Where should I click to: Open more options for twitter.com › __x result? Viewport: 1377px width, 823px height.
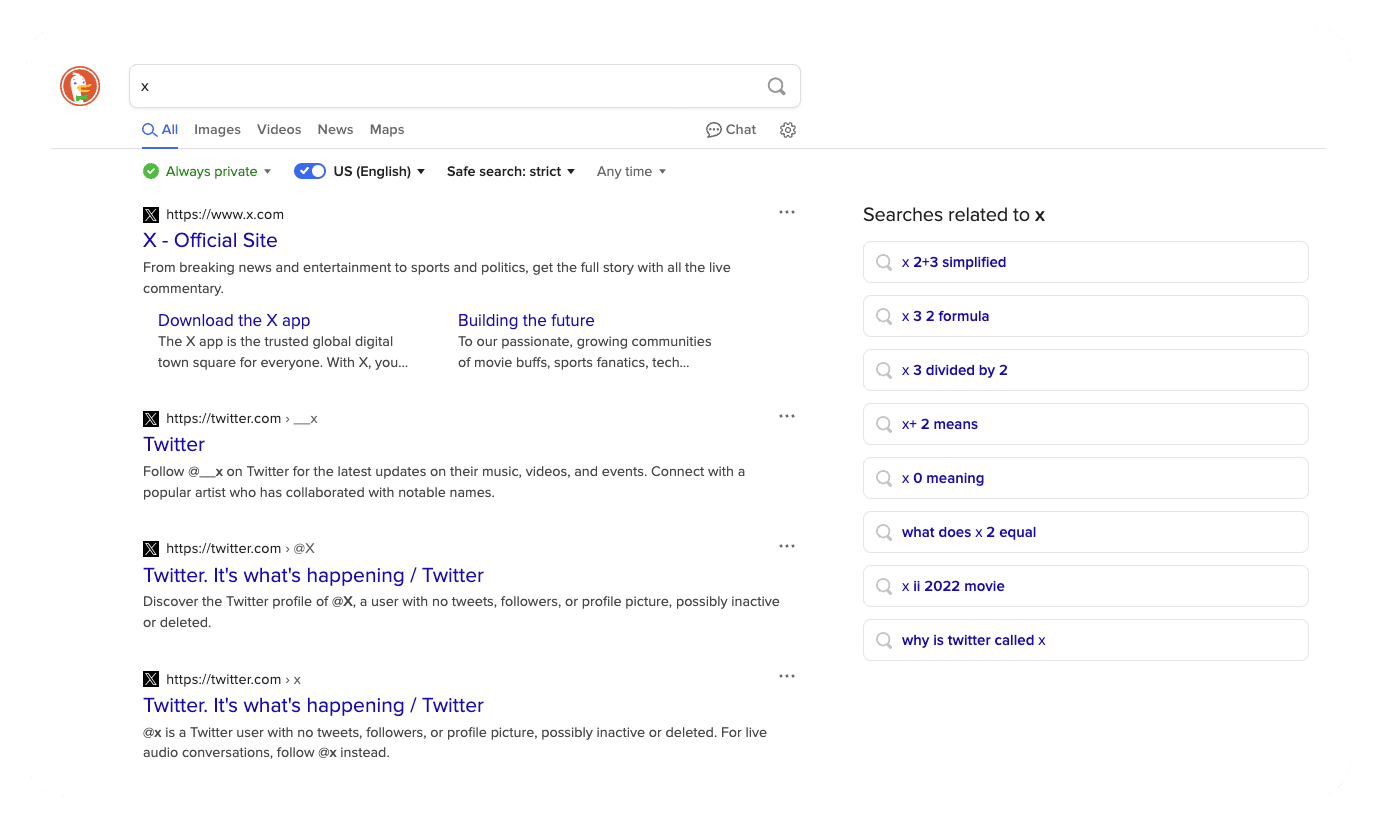(787, 416)
